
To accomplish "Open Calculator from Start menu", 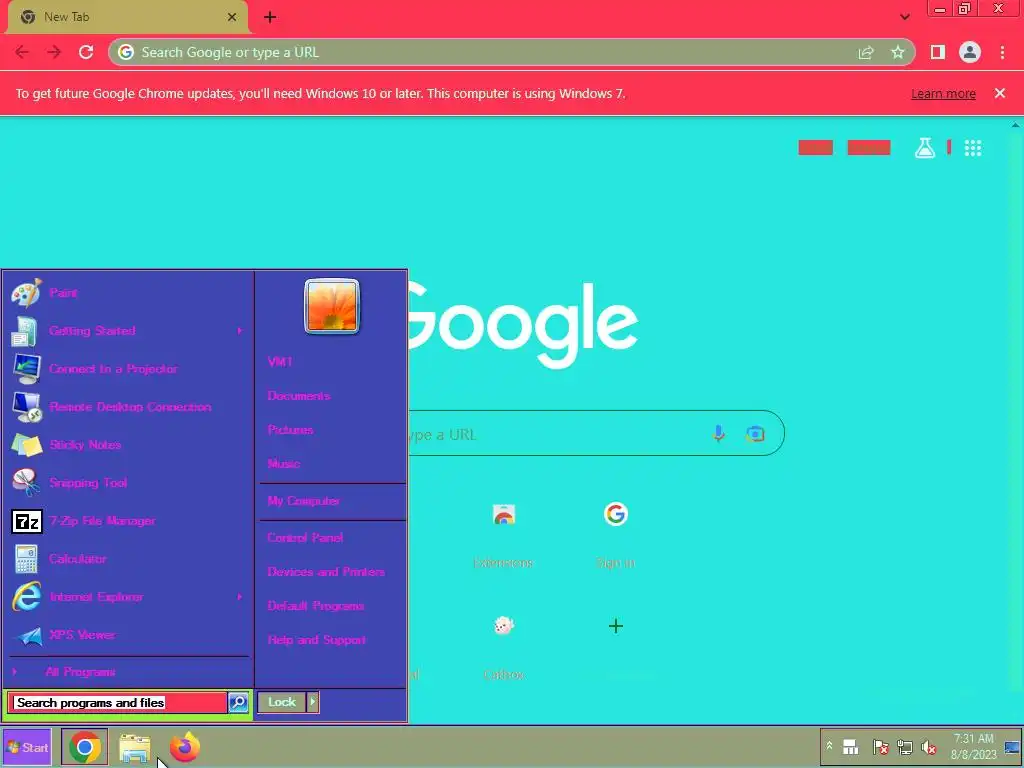I will [x=128, y=558].
